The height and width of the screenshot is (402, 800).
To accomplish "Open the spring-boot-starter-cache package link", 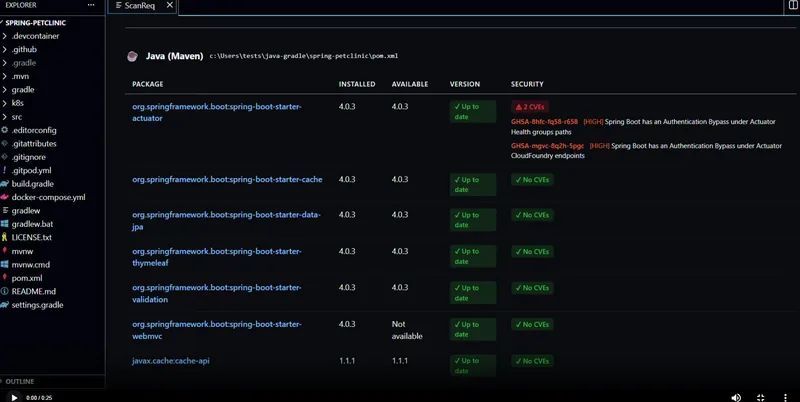I will (x=227, y=180).
